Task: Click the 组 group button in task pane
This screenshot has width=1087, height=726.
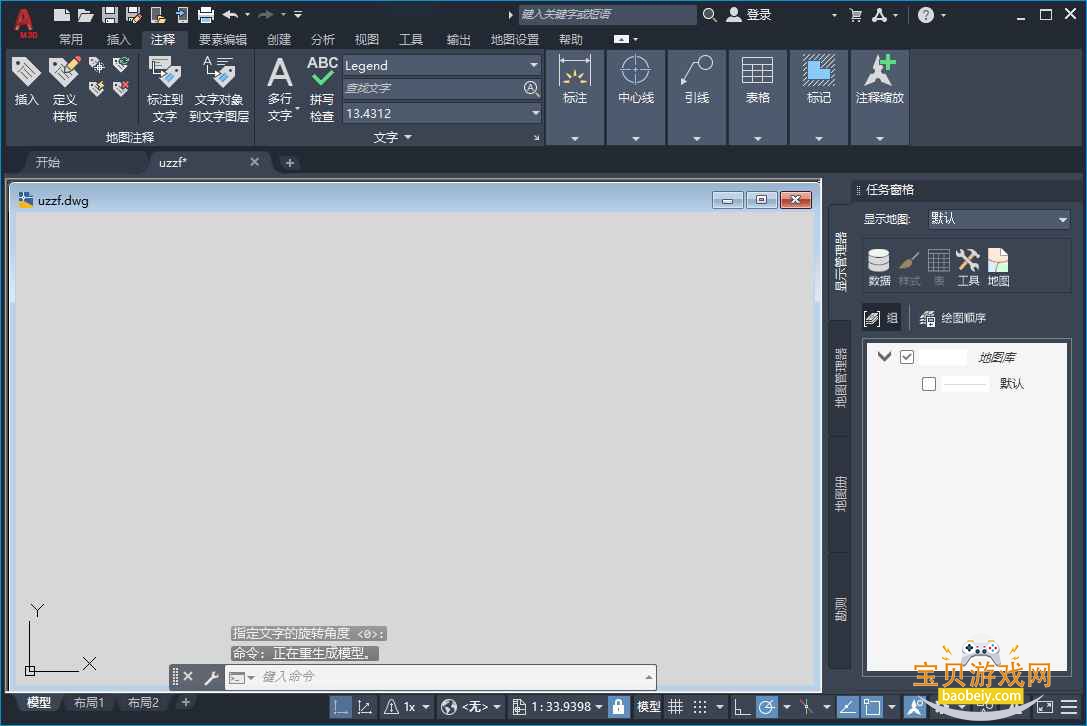Action: tap(881, 318)
